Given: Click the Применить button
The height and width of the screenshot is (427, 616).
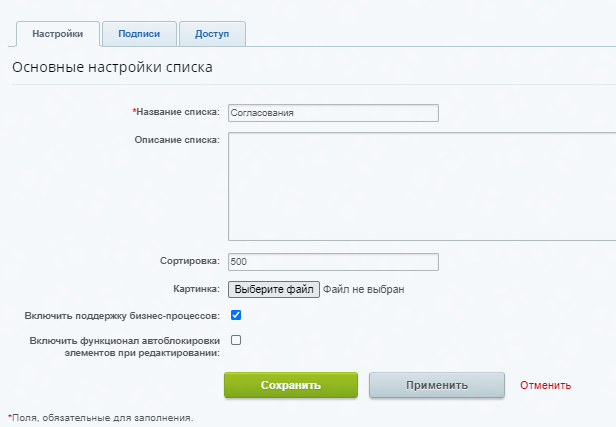Looking at the screenshot, I should [436, 385].
